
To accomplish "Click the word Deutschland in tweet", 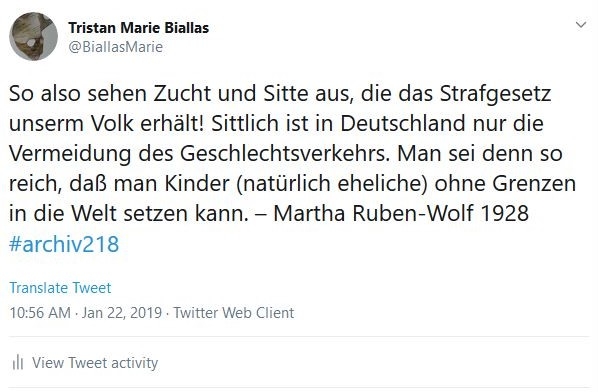I will point(402,124).
